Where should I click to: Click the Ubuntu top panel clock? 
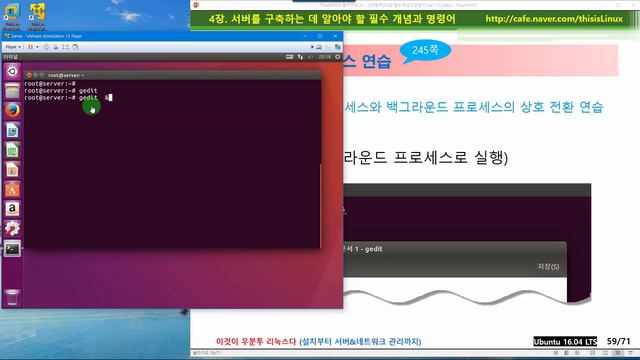pyautogui.click(x=324, y=57)
